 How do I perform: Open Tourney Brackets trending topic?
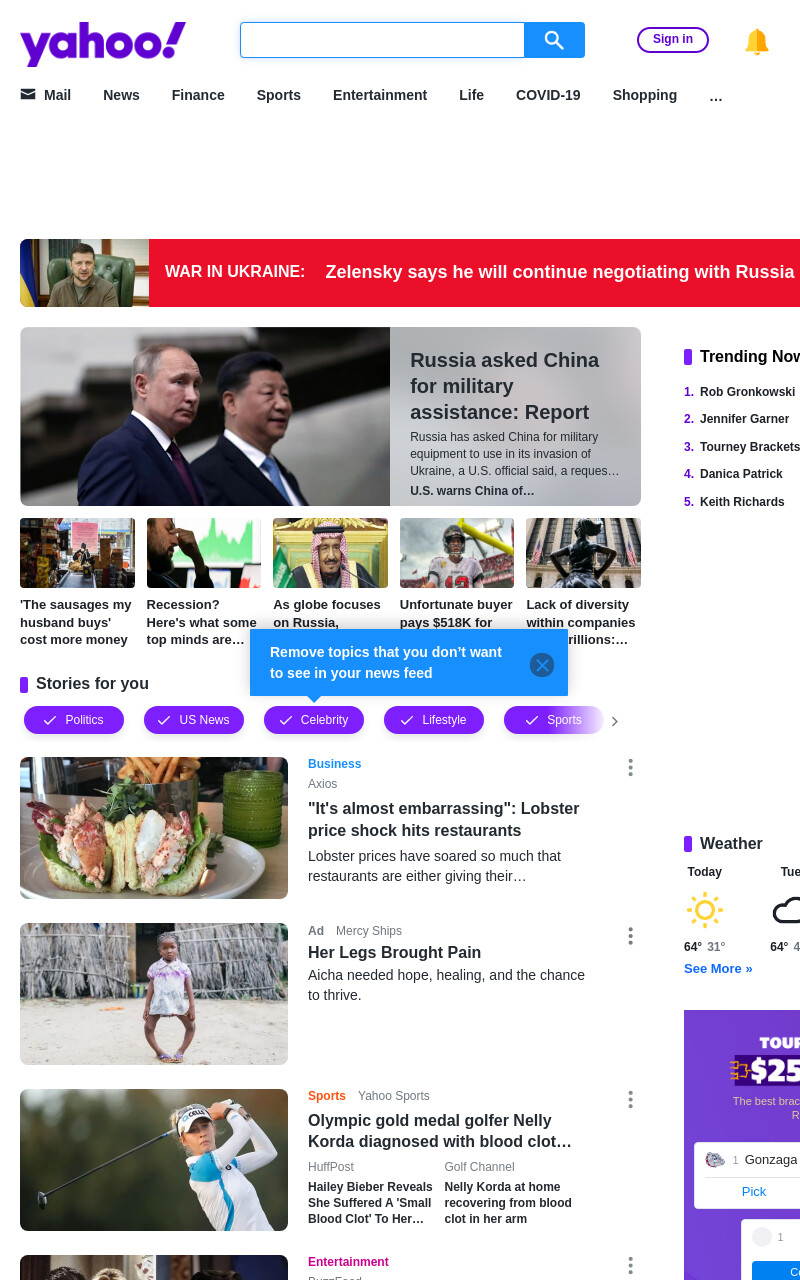[750, 447]
